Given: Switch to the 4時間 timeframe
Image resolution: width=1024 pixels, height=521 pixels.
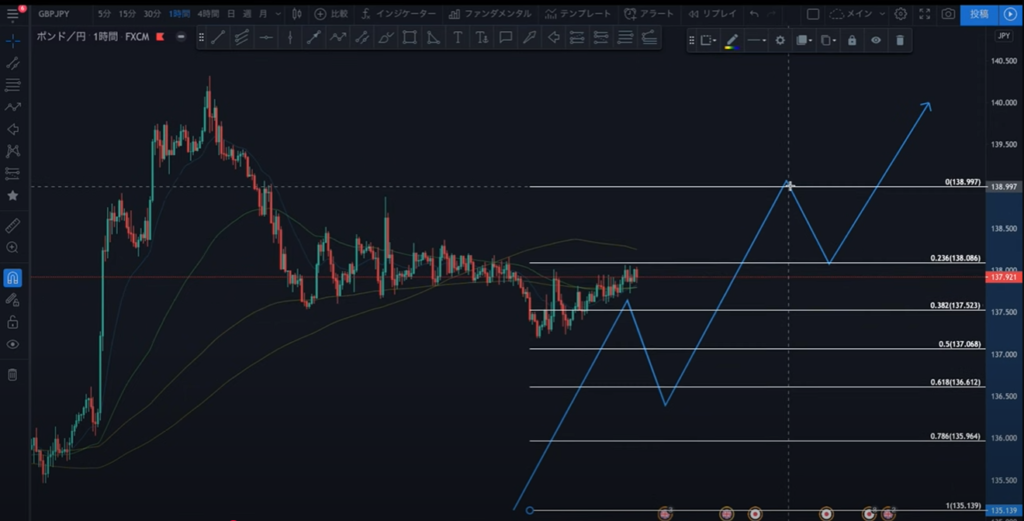Looking at the screenshot, I should click(x=208, y=14).
